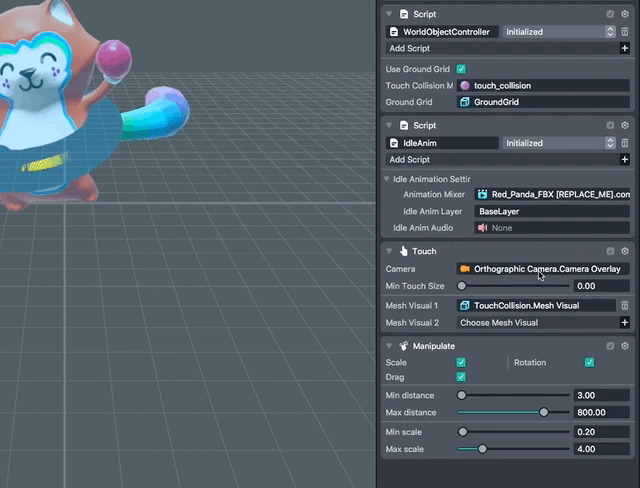This screenshot has height=488, width=640.
Task: Click the BaseLayer Idle Anim Layer field
Action: [552, 211]
